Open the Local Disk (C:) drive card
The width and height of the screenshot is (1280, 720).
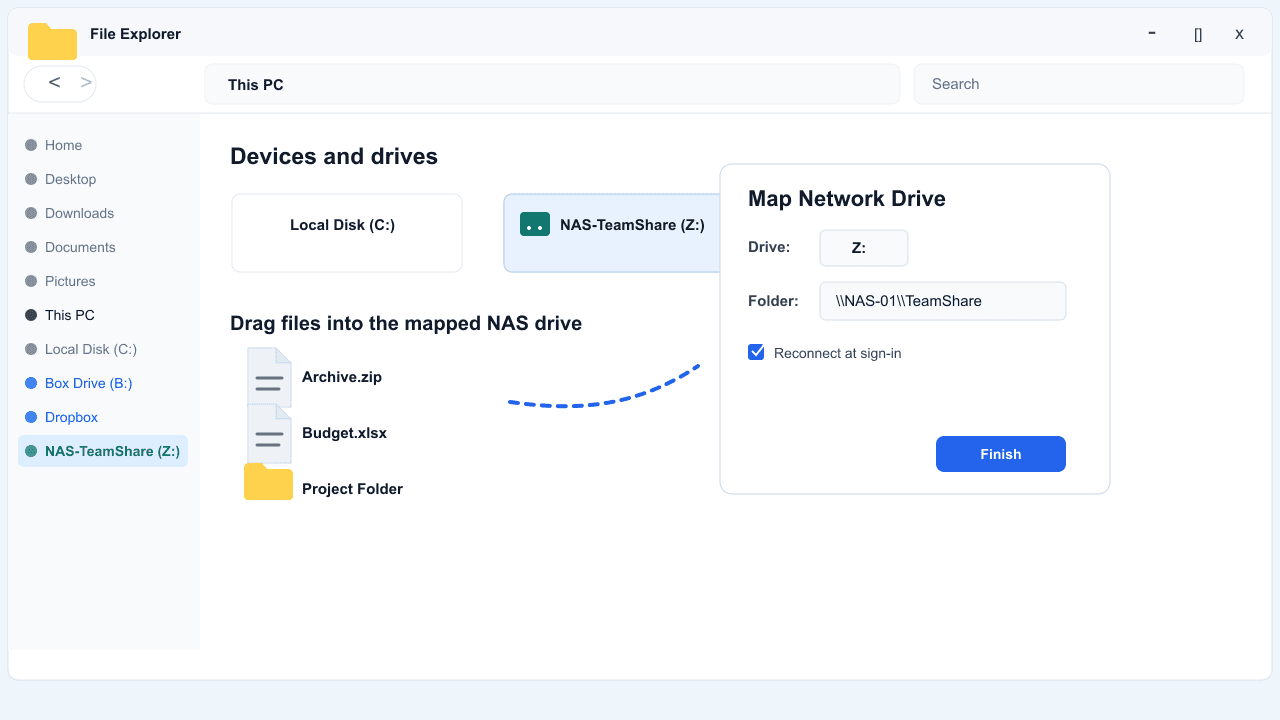347,233
